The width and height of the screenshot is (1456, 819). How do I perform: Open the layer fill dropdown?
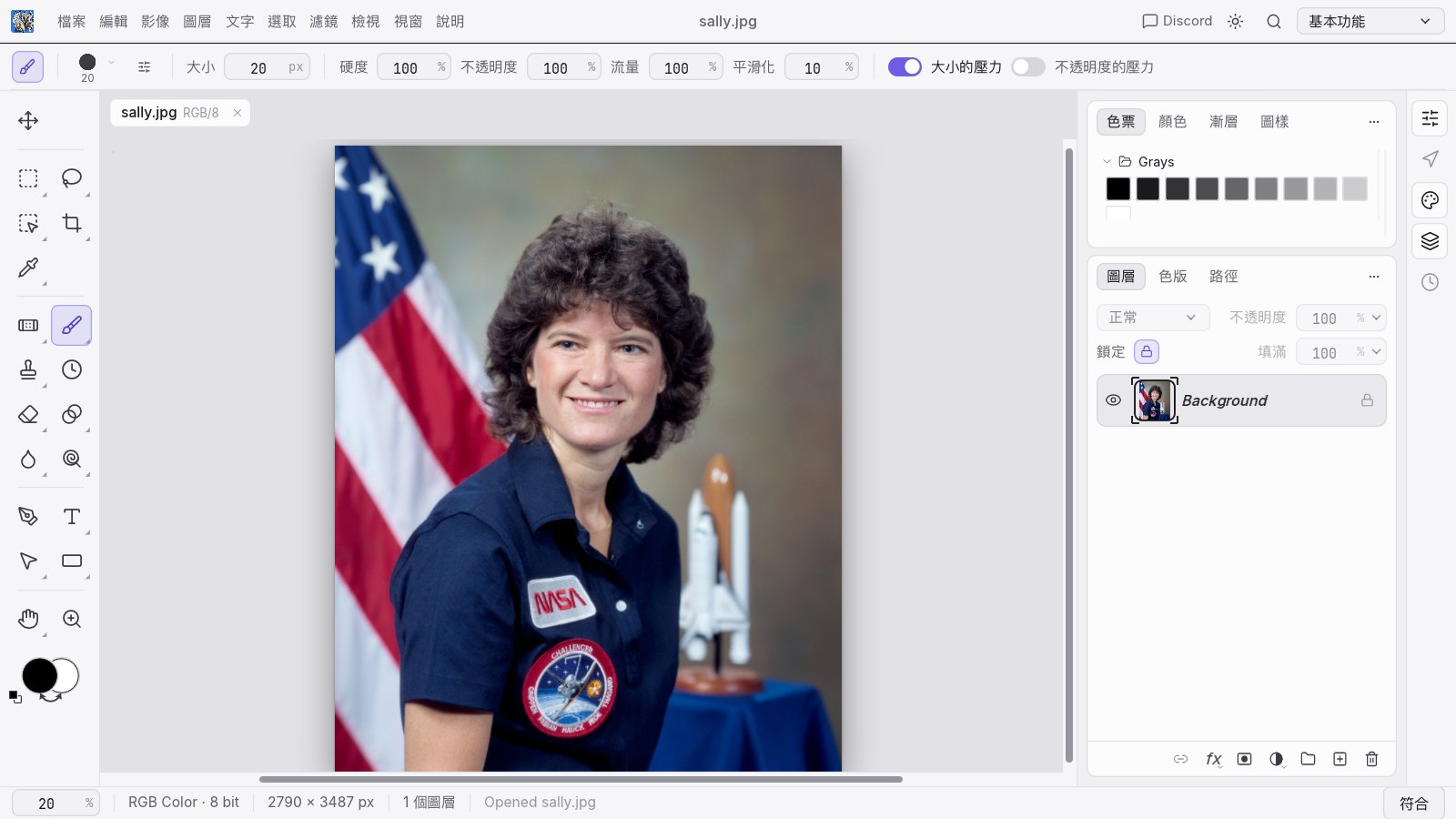(1376, 351)
